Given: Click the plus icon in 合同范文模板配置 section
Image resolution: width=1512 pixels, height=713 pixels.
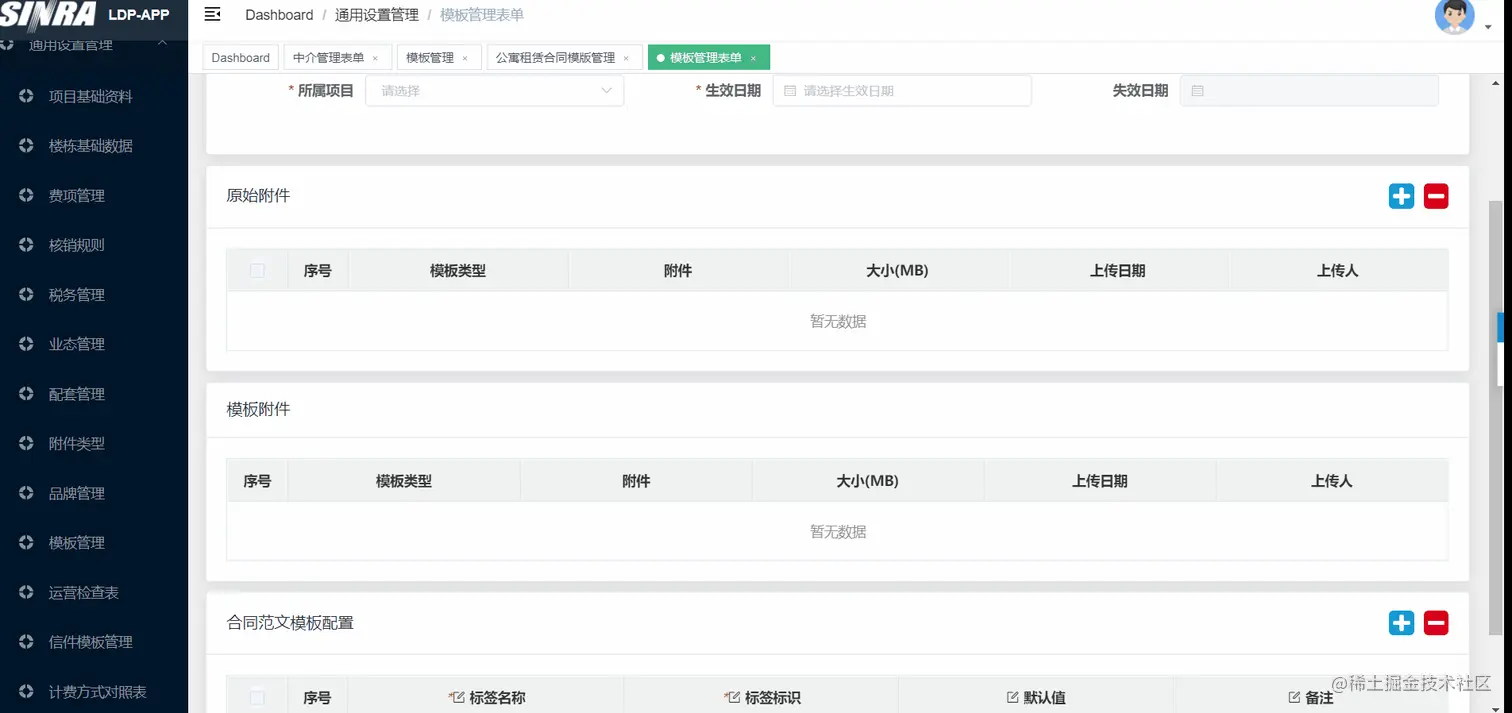Looking at the screenshot, I should click(1400, 622).
